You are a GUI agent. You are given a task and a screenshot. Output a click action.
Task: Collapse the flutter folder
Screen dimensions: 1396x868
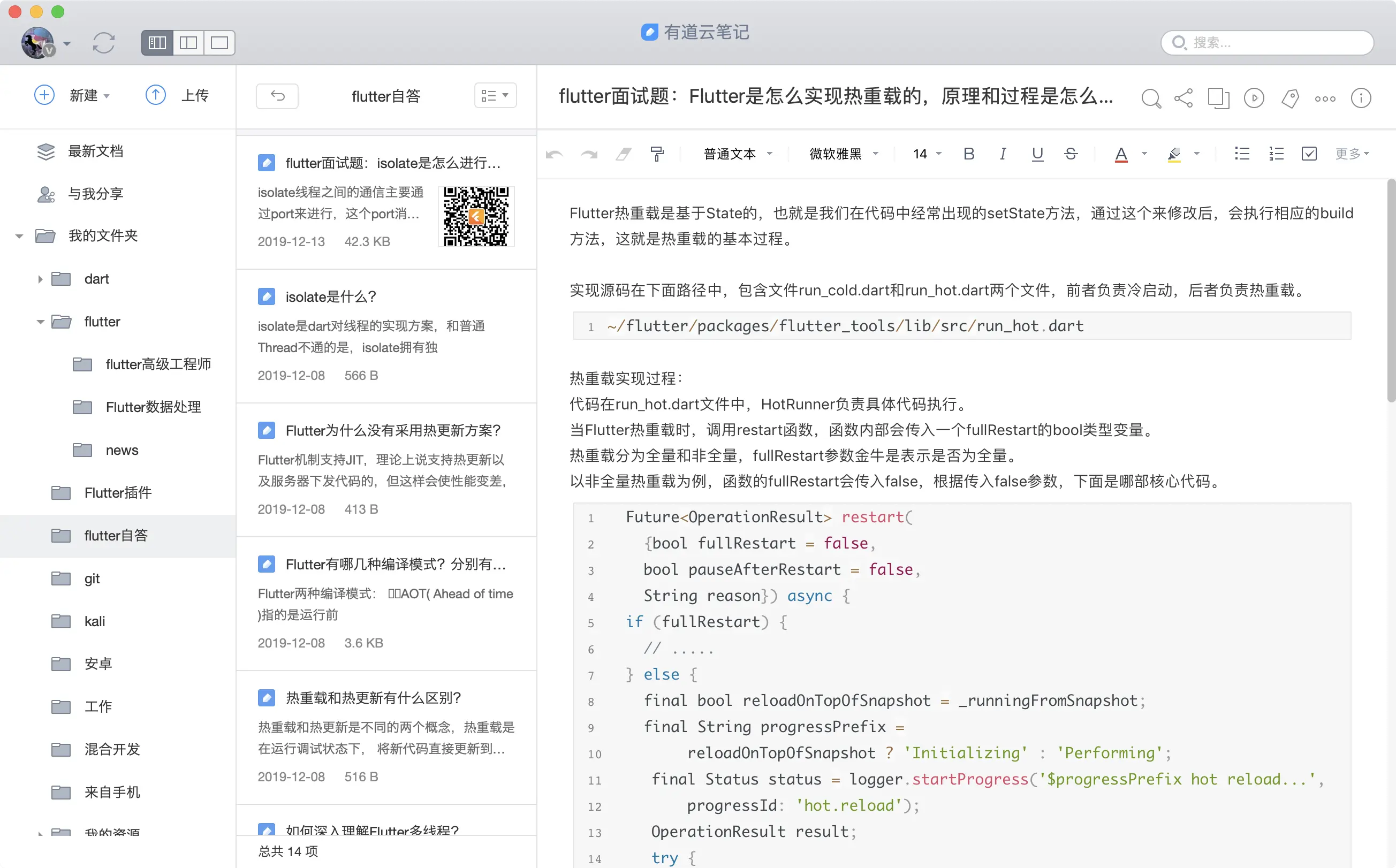pyautogui.click(x=40, y=322)
